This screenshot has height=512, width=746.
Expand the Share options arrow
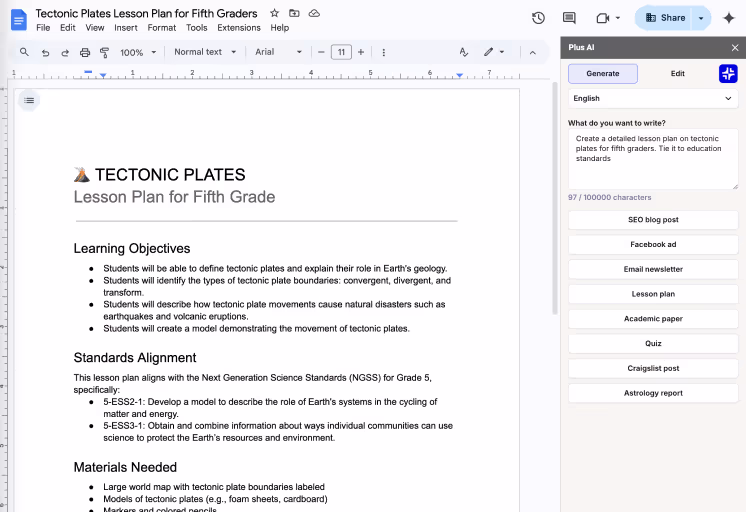point(701,18)
